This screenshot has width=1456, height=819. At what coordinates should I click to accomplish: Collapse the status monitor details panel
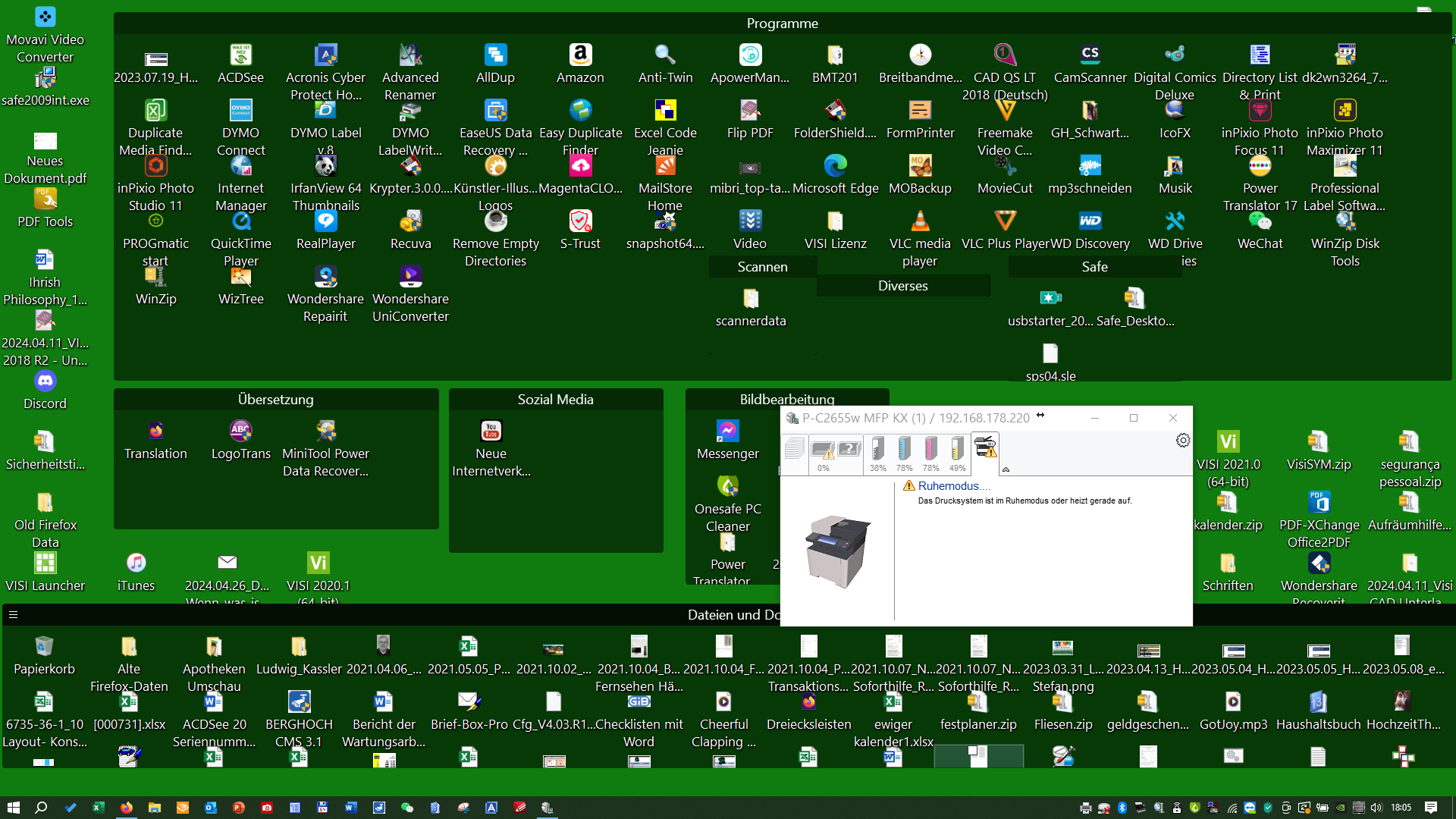click(1006, 469)
